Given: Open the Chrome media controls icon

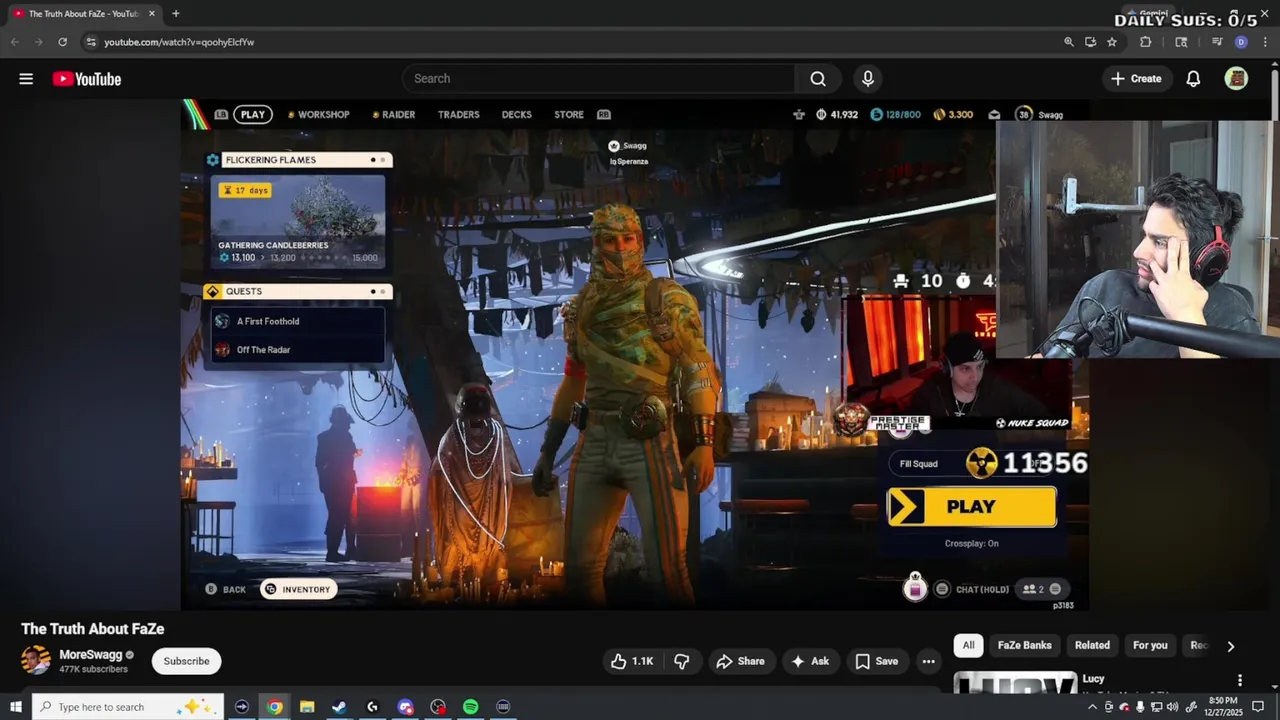Looking at the screenshot, I should (x=1217, y=42).
